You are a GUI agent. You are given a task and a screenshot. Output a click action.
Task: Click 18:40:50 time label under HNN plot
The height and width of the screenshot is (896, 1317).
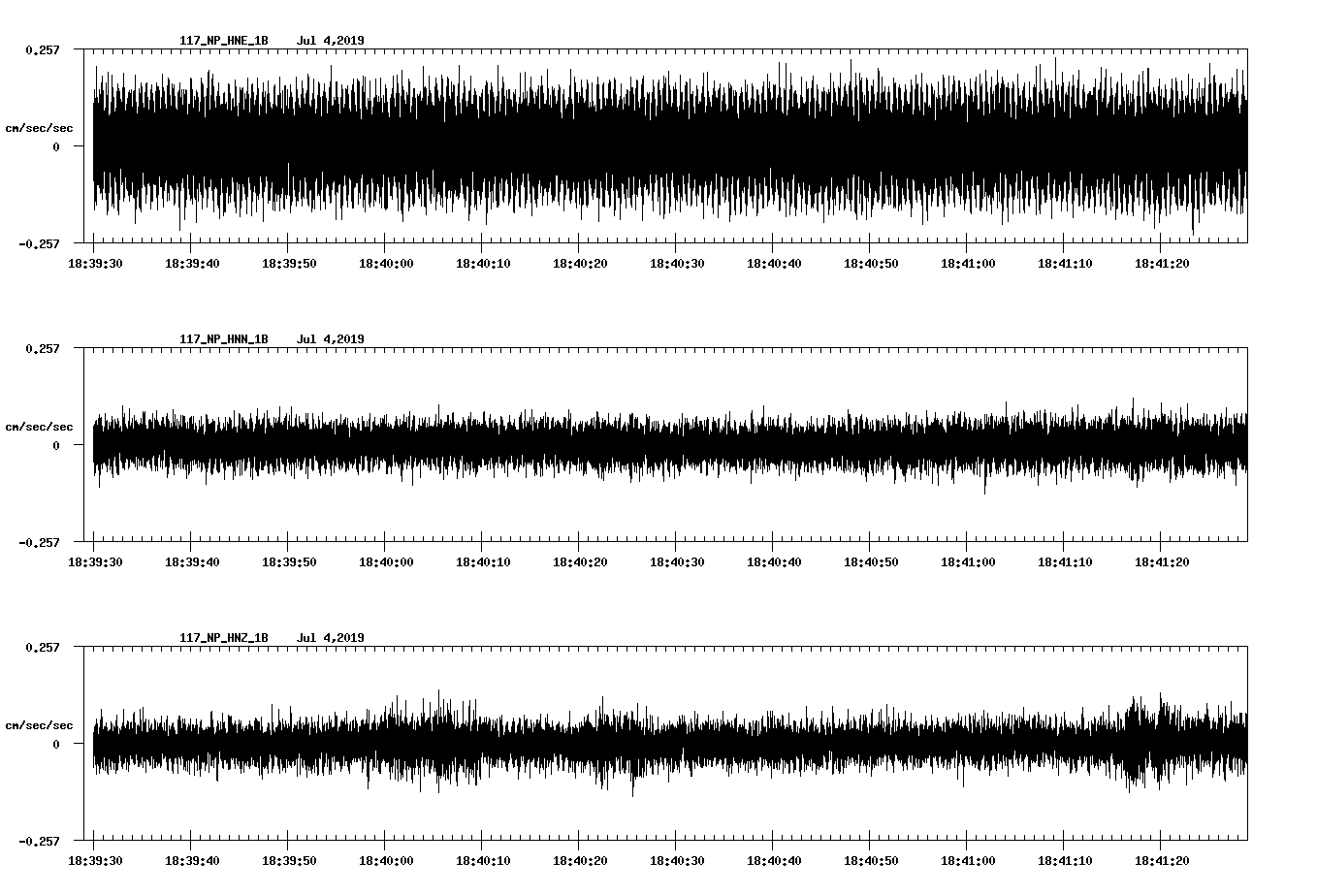click(871, 561)
